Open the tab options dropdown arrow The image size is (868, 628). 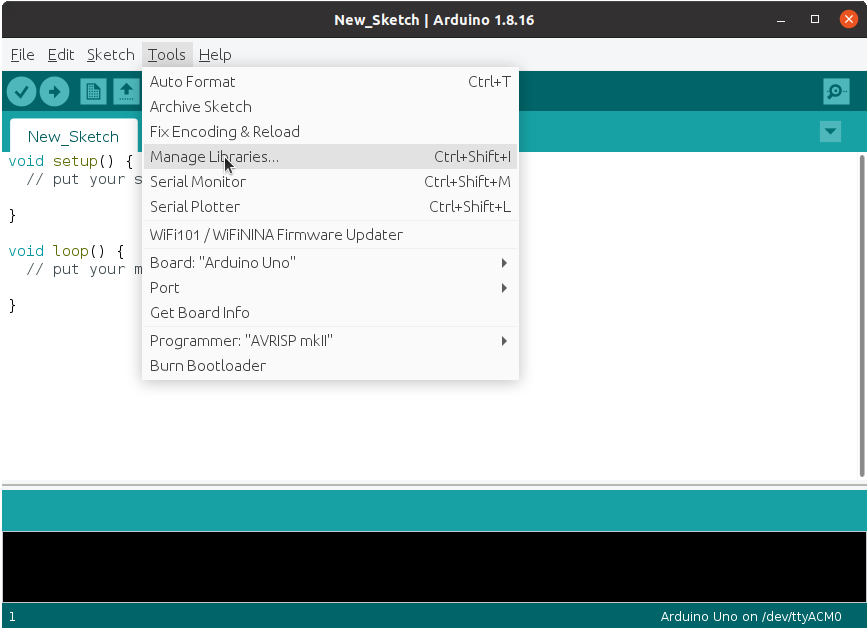click(830, 131)
